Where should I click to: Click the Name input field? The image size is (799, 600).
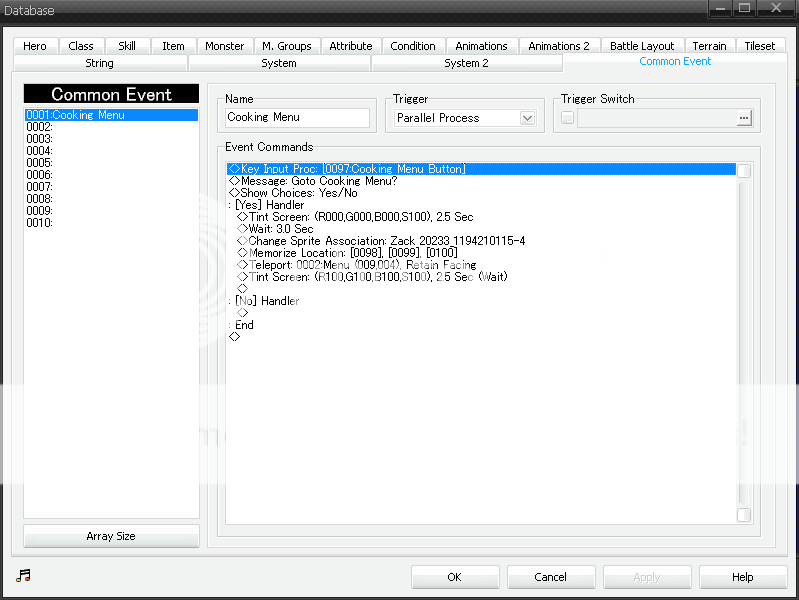297,118
